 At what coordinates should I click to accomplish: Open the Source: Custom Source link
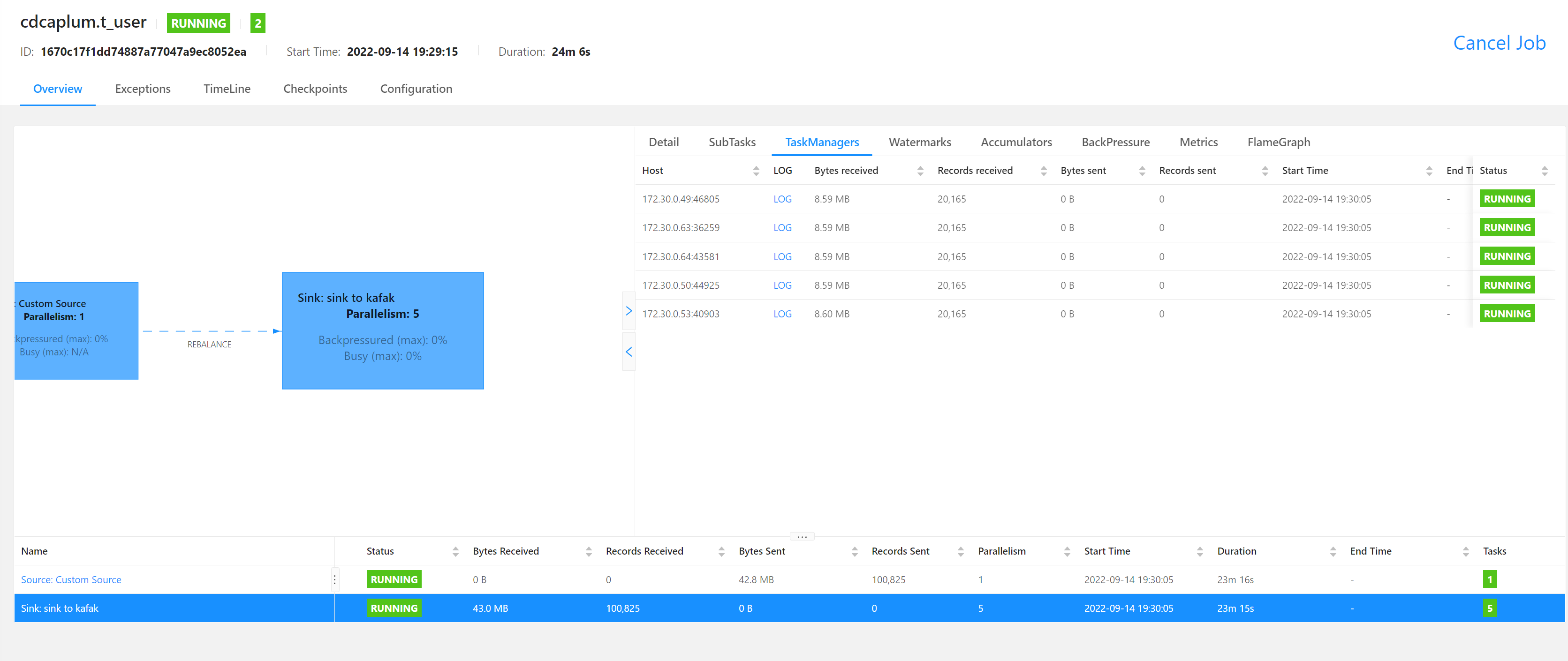71,580
